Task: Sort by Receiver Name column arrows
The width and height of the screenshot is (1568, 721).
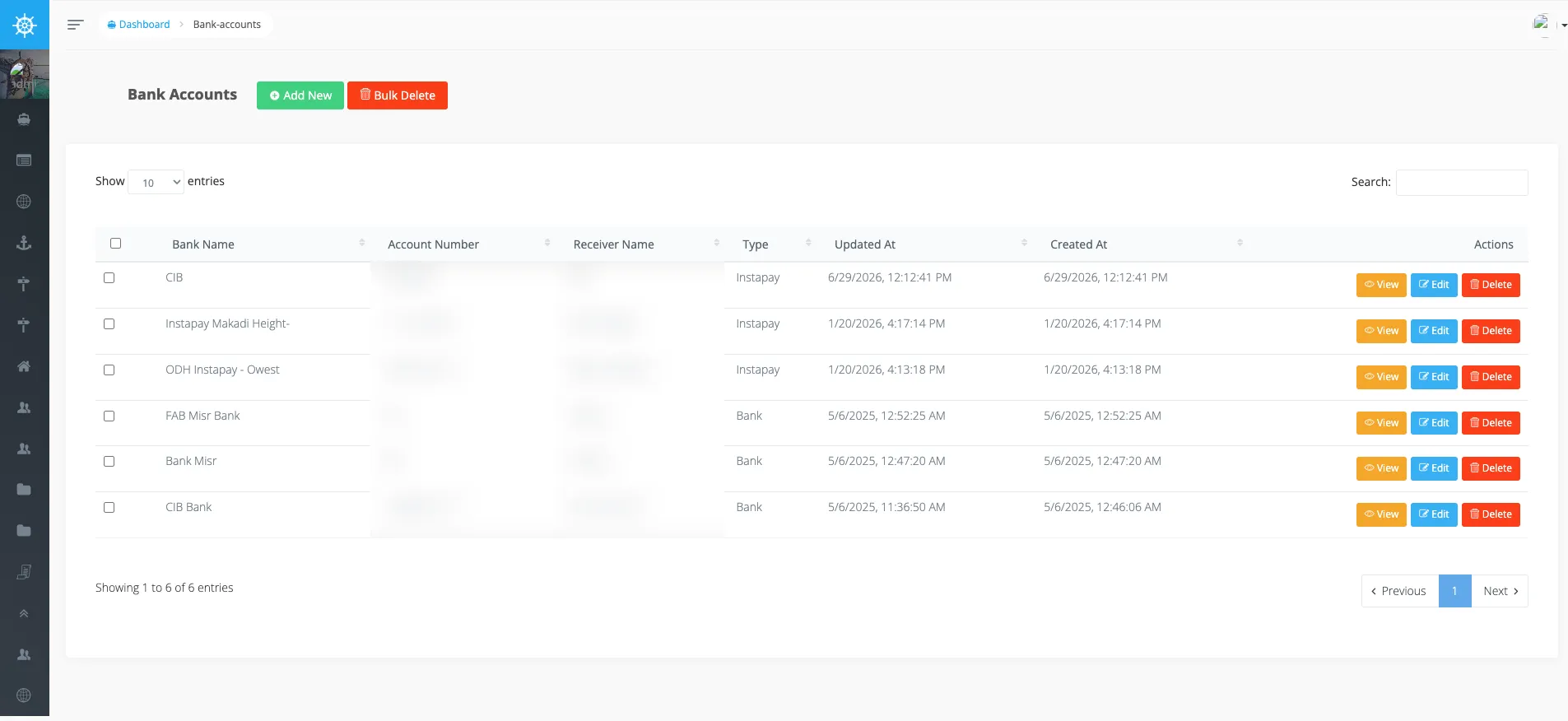Action: tap(717, 243)
